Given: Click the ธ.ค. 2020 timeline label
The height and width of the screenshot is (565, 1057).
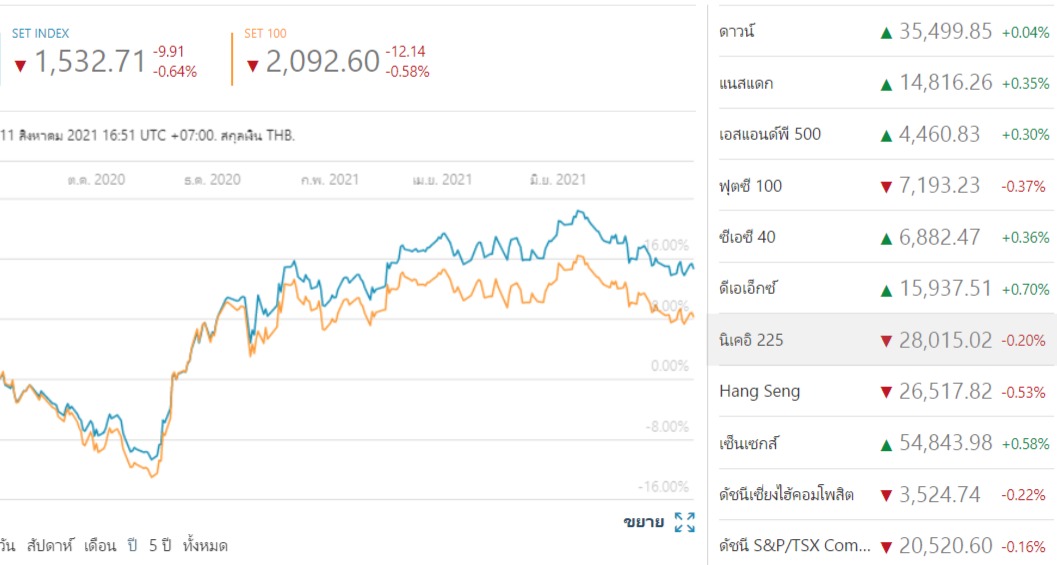Looking at the screenshot, I should [212, 180].
